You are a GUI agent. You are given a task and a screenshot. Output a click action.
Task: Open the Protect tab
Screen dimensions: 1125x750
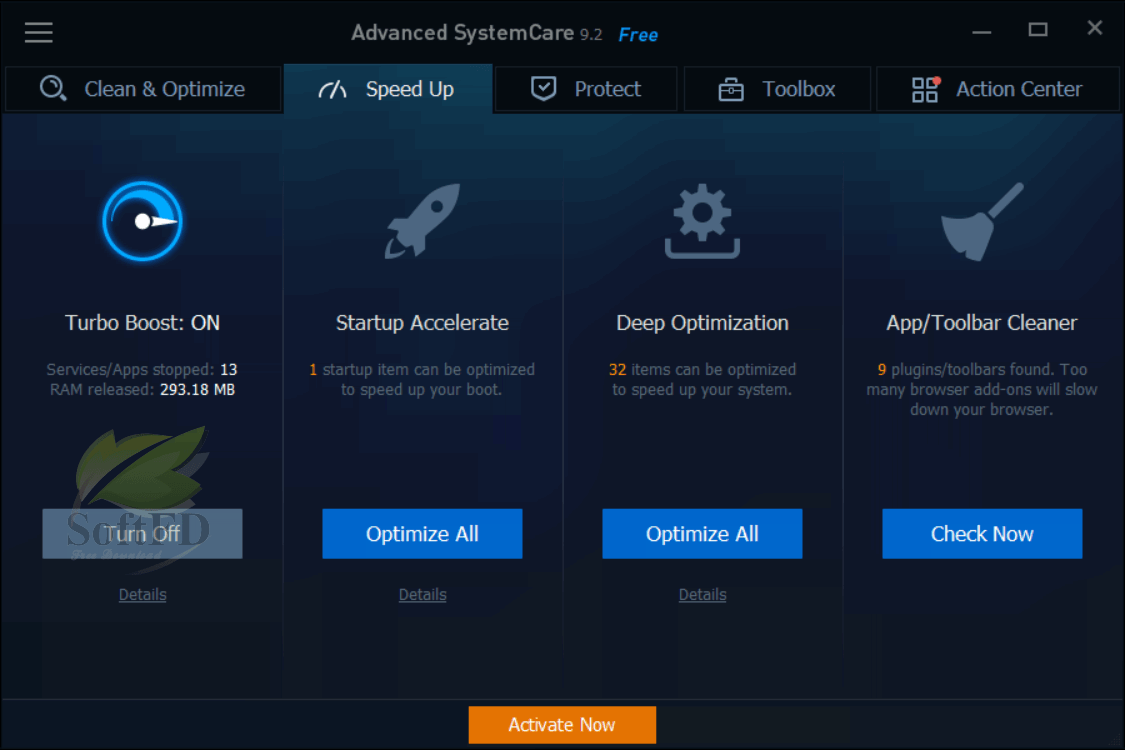[586, 89]
